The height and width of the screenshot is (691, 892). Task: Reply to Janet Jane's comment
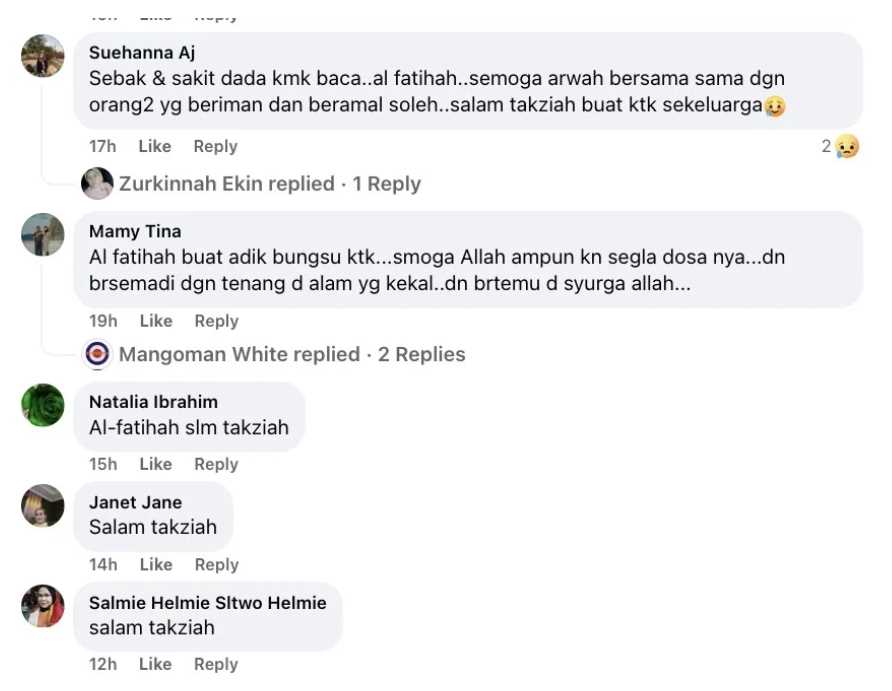pyautogui.click(x=216, y=565)
